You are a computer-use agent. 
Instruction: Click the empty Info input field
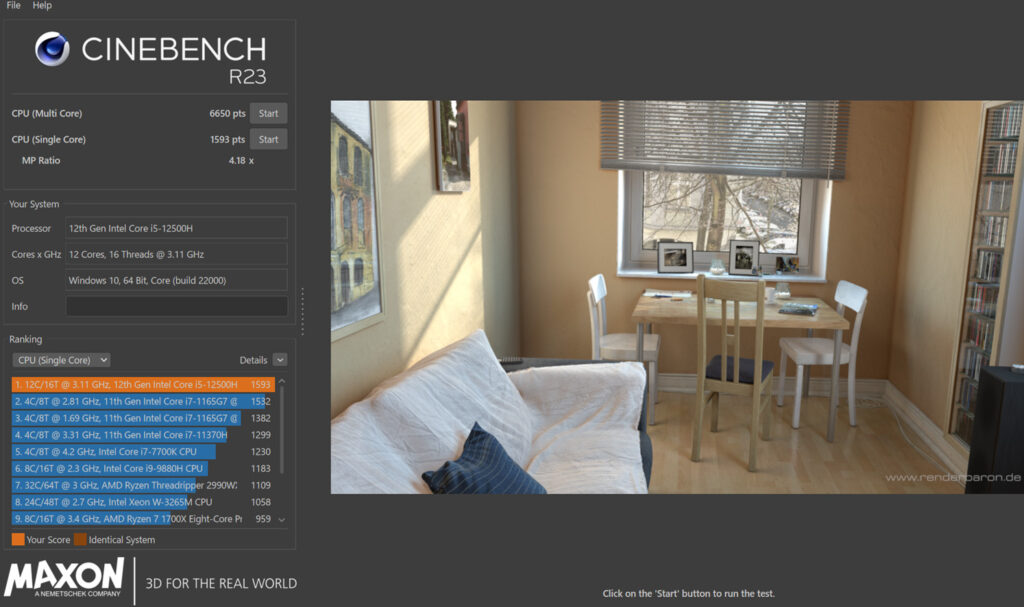point(176,306)
